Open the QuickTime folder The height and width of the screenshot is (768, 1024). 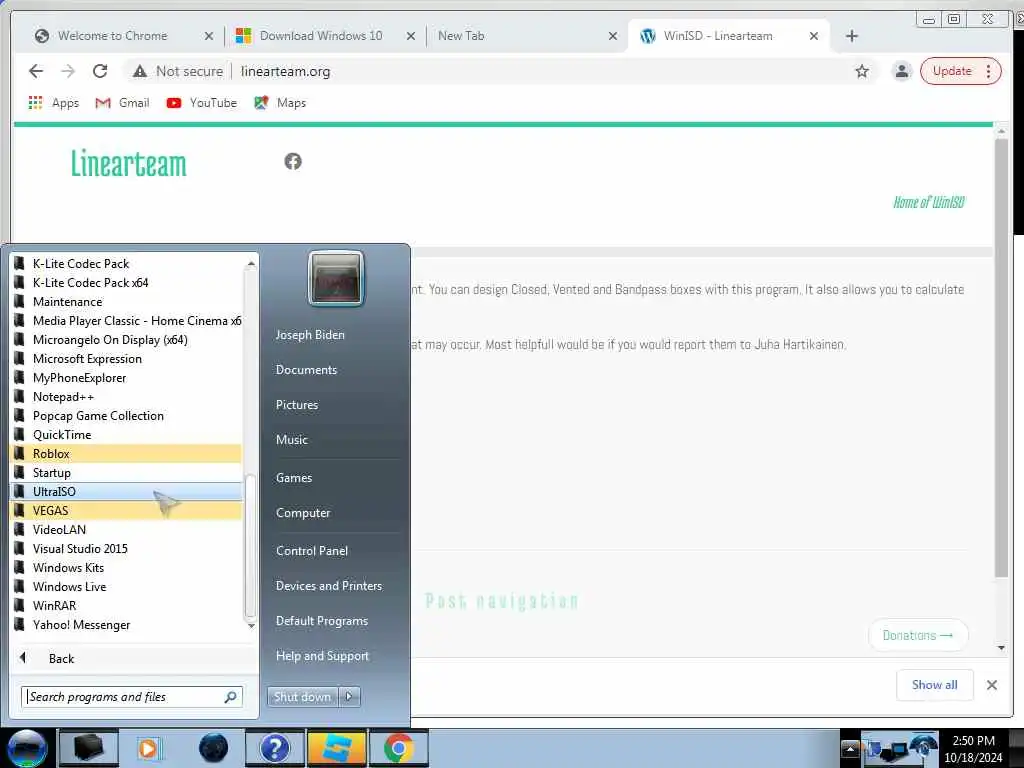click(126, 435)
